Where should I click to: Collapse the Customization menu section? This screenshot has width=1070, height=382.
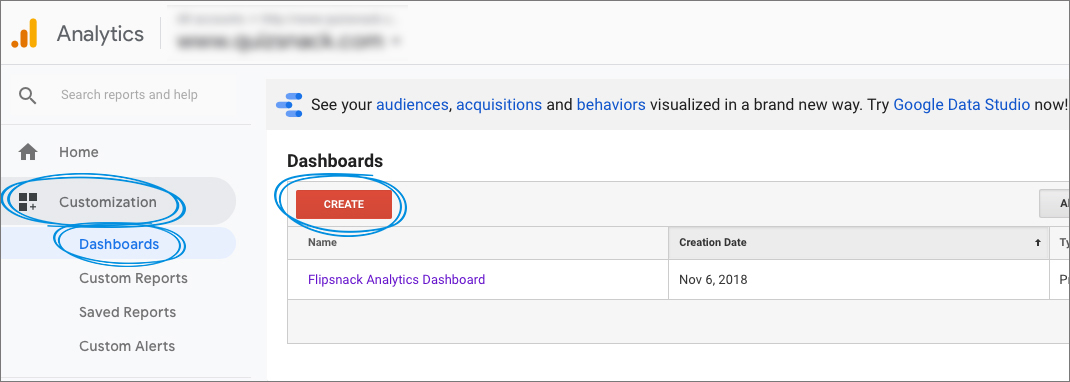pos(119,202)
